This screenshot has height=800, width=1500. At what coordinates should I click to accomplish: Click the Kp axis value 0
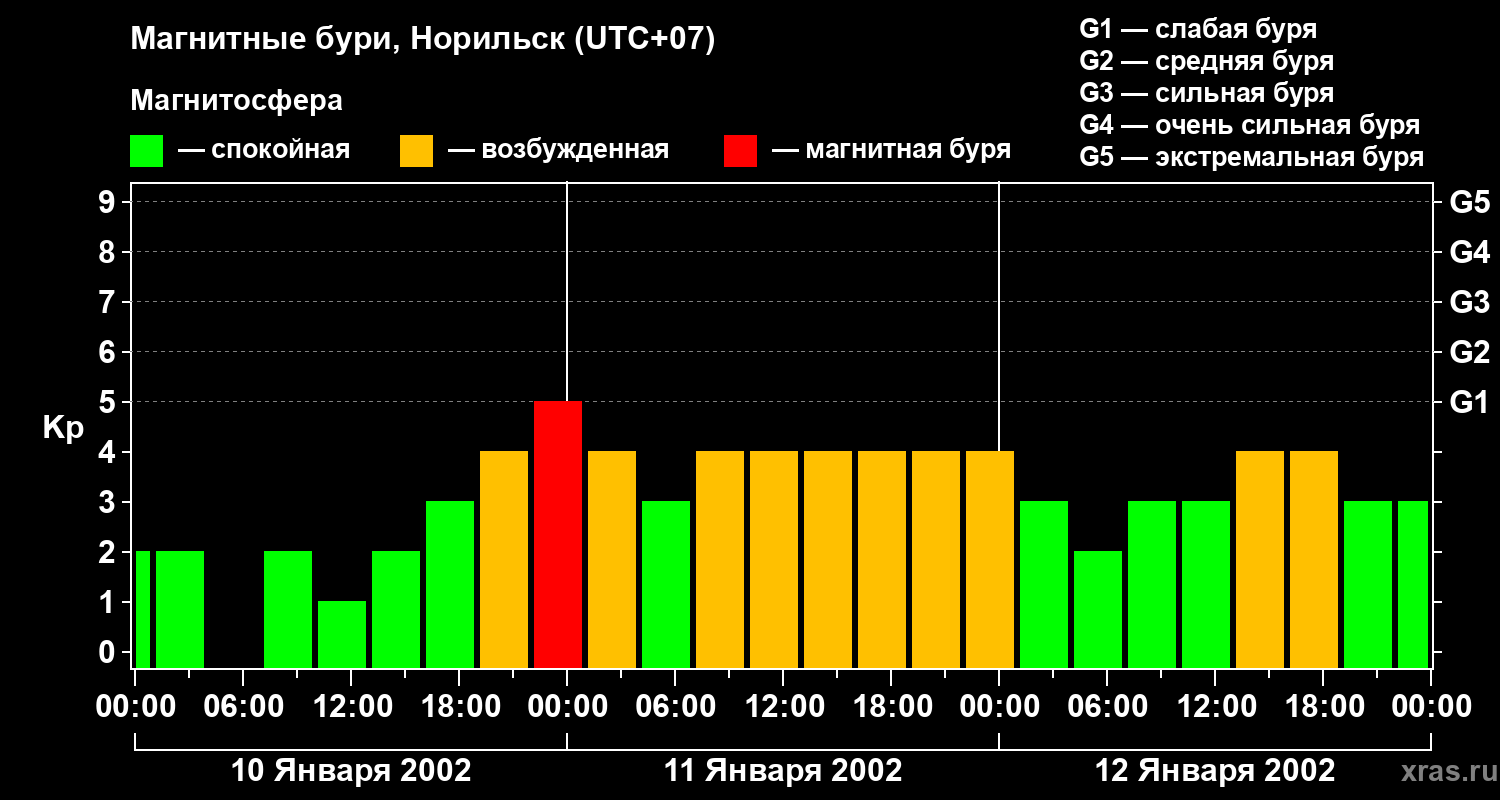click(109, 652)
